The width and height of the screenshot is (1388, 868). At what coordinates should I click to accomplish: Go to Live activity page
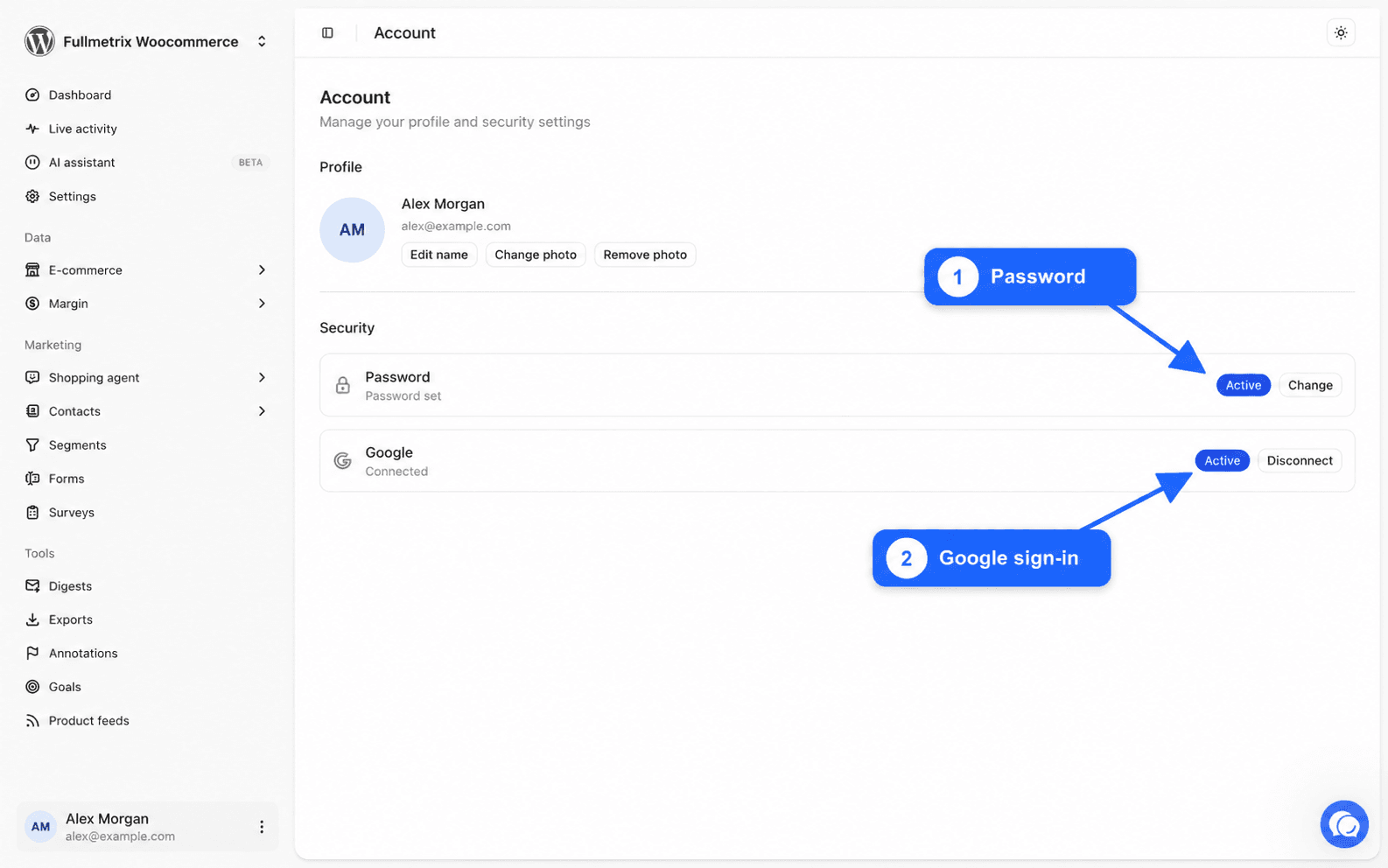(x=146, y=129)
